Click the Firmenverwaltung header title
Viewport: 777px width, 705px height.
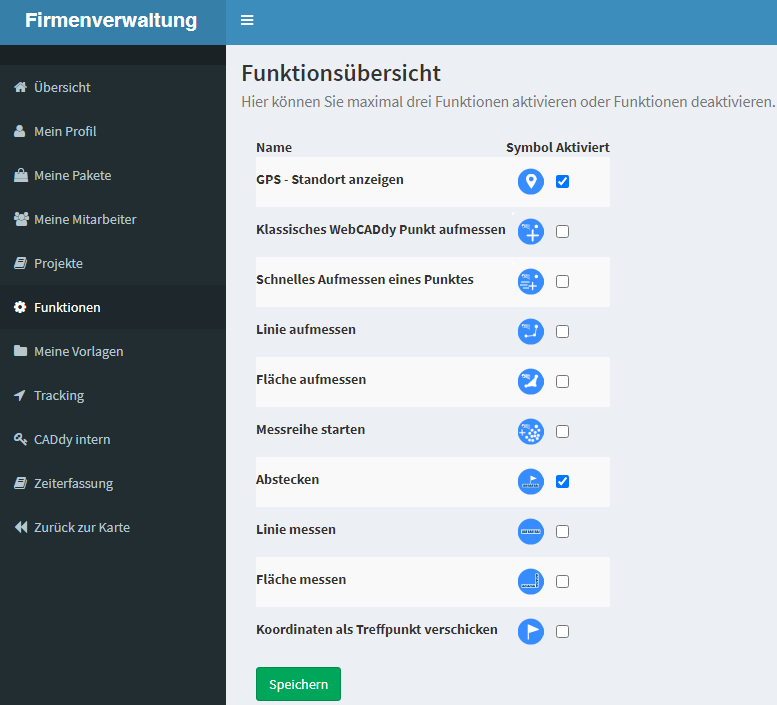111,21
